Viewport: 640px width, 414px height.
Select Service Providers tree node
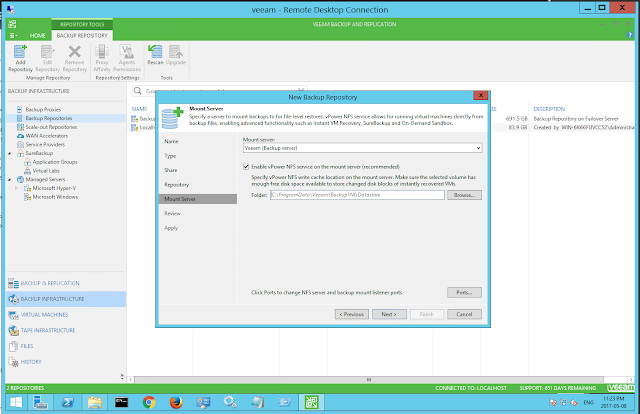[x=45, y=145]
